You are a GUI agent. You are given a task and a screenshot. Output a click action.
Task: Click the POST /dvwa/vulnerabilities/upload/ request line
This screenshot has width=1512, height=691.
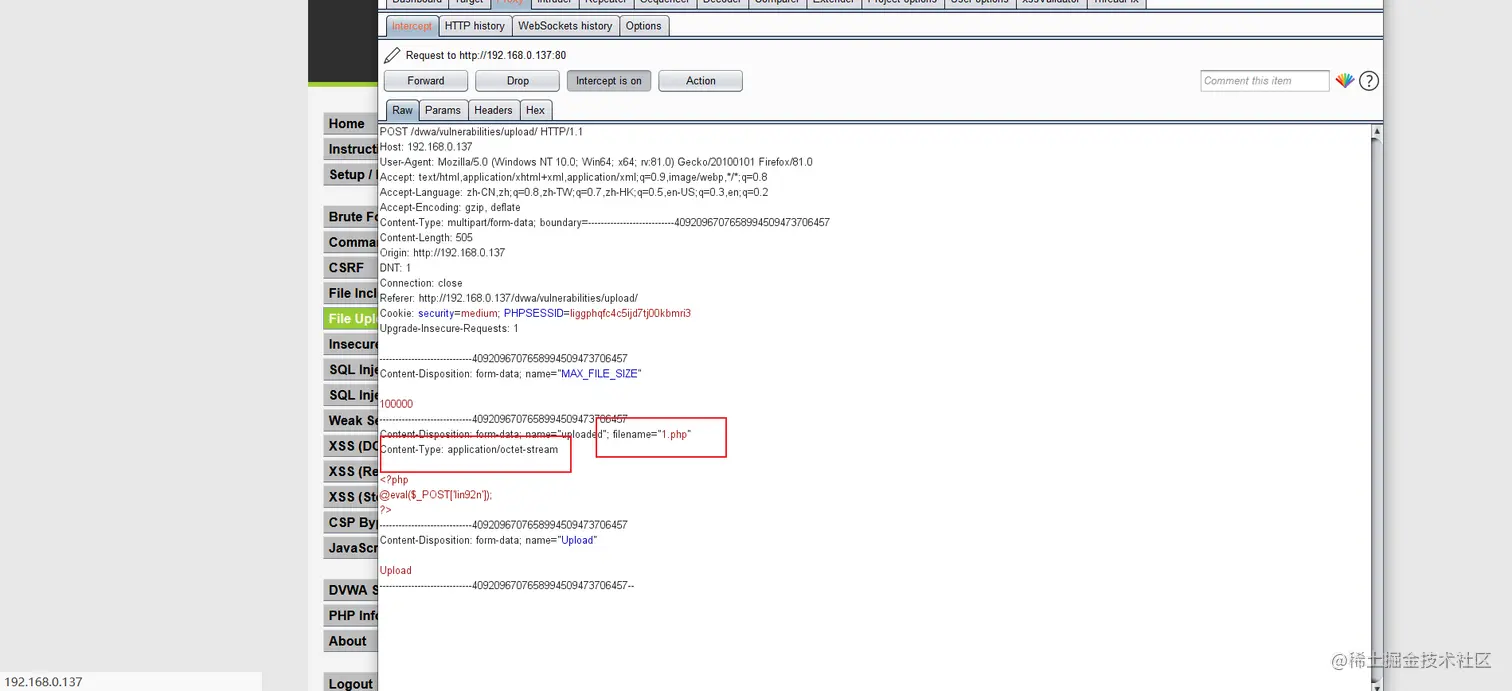point(481,132)
